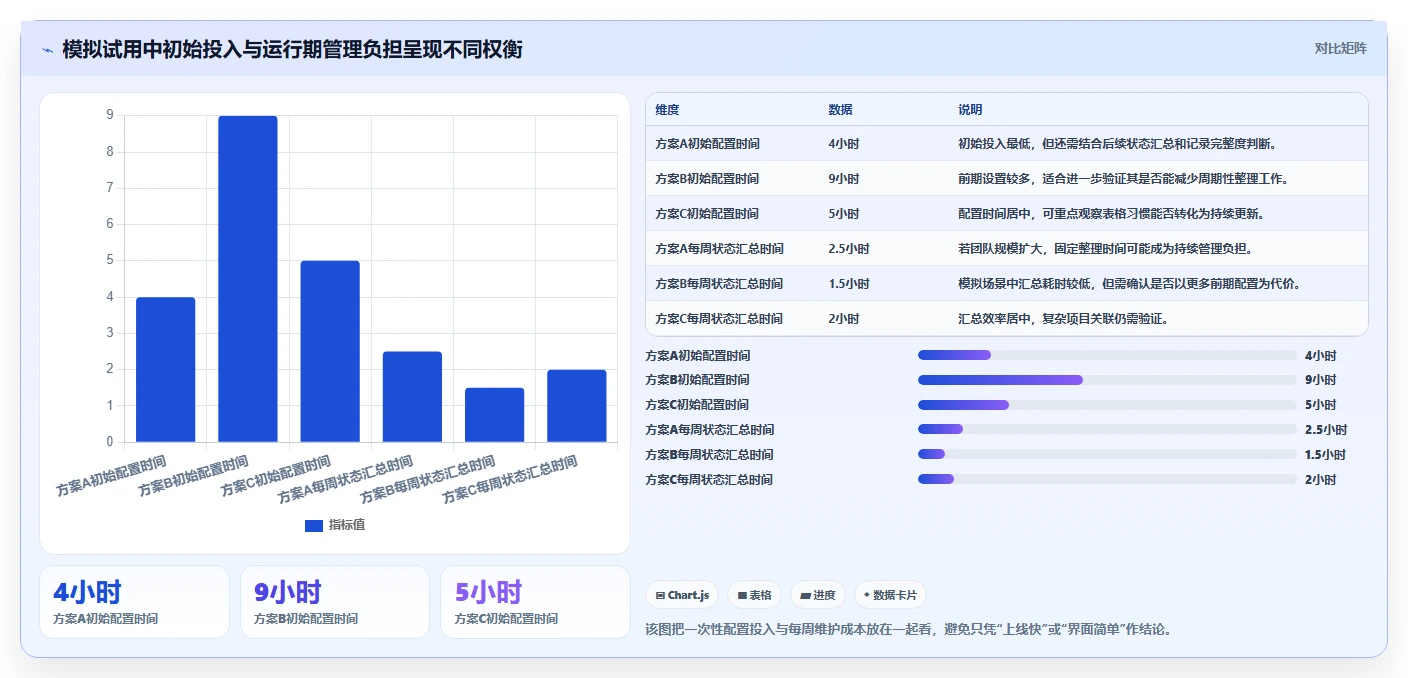Click the 进度 chip
The width and height of the screenshot is (1408, 678).
[818, 595]
